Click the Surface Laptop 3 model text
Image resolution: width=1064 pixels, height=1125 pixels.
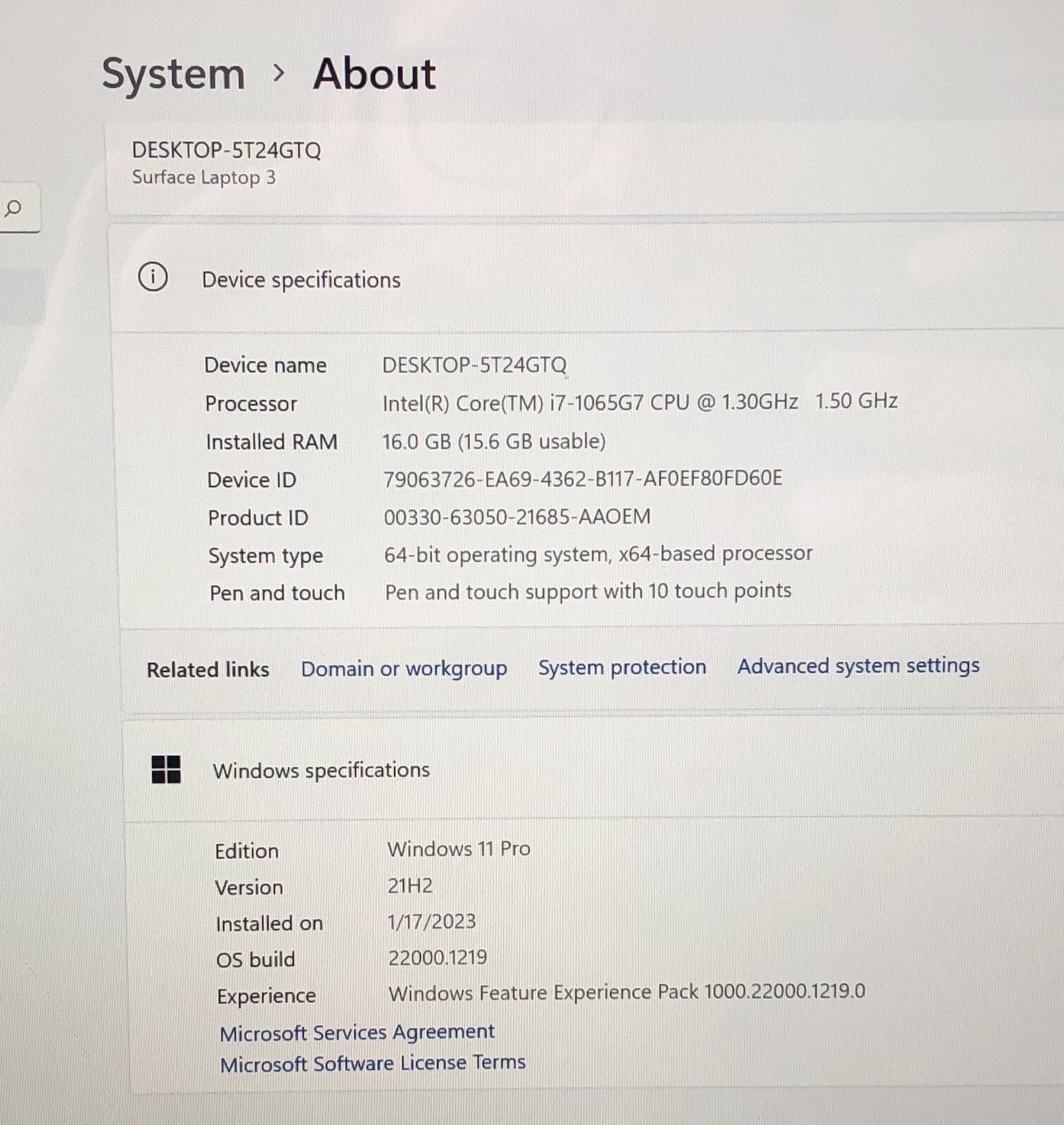coord(203,177)
